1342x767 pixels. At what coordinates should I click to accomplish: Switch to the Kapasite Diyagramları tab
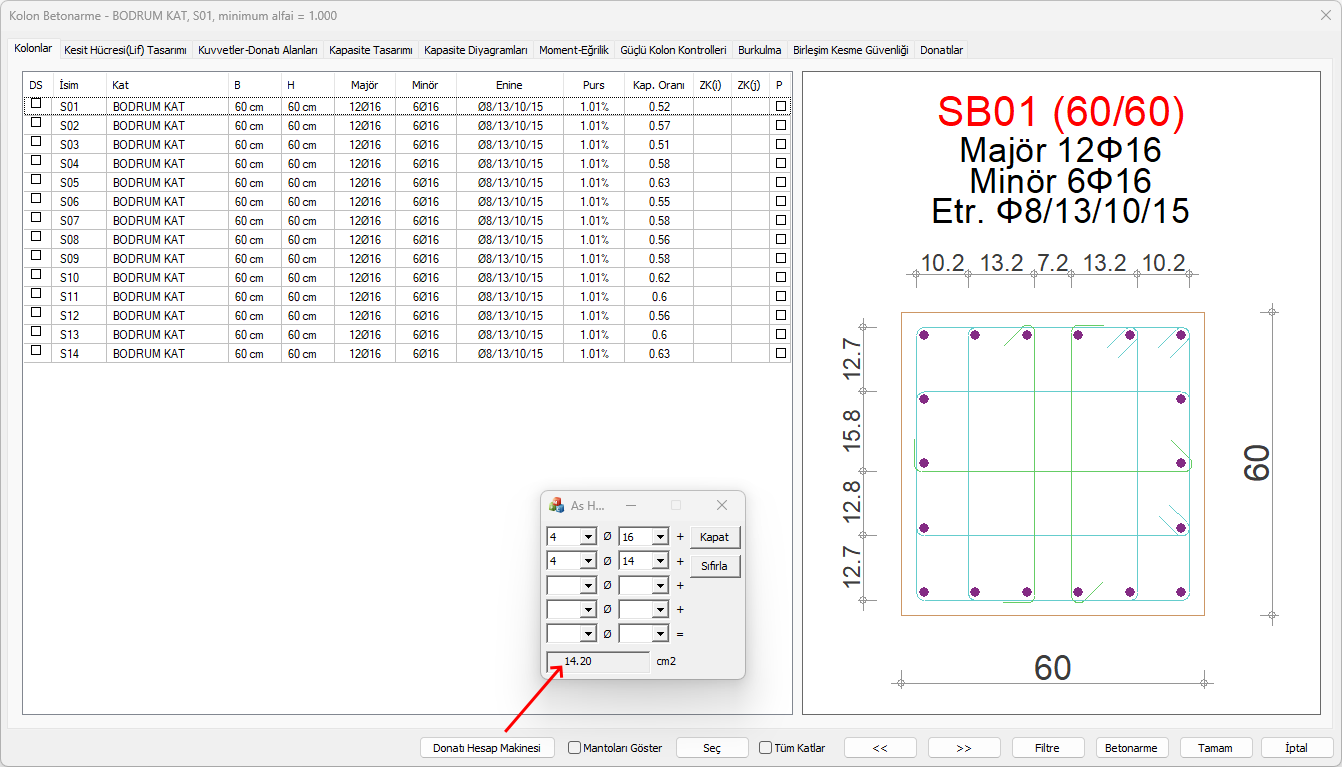pyautogui.click(x=475, y=49)
